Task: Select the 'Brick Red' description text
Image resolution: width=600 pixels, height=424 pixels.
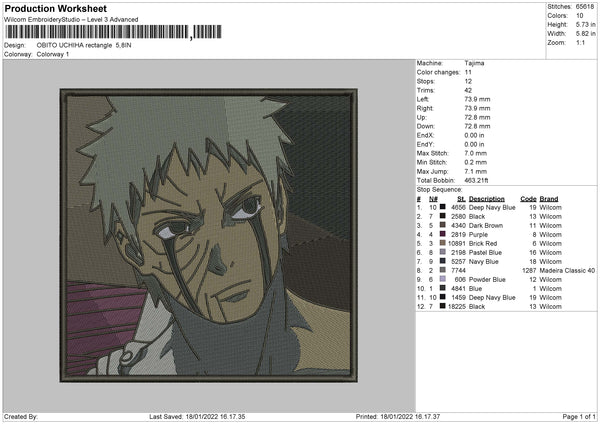Action: 483,243
